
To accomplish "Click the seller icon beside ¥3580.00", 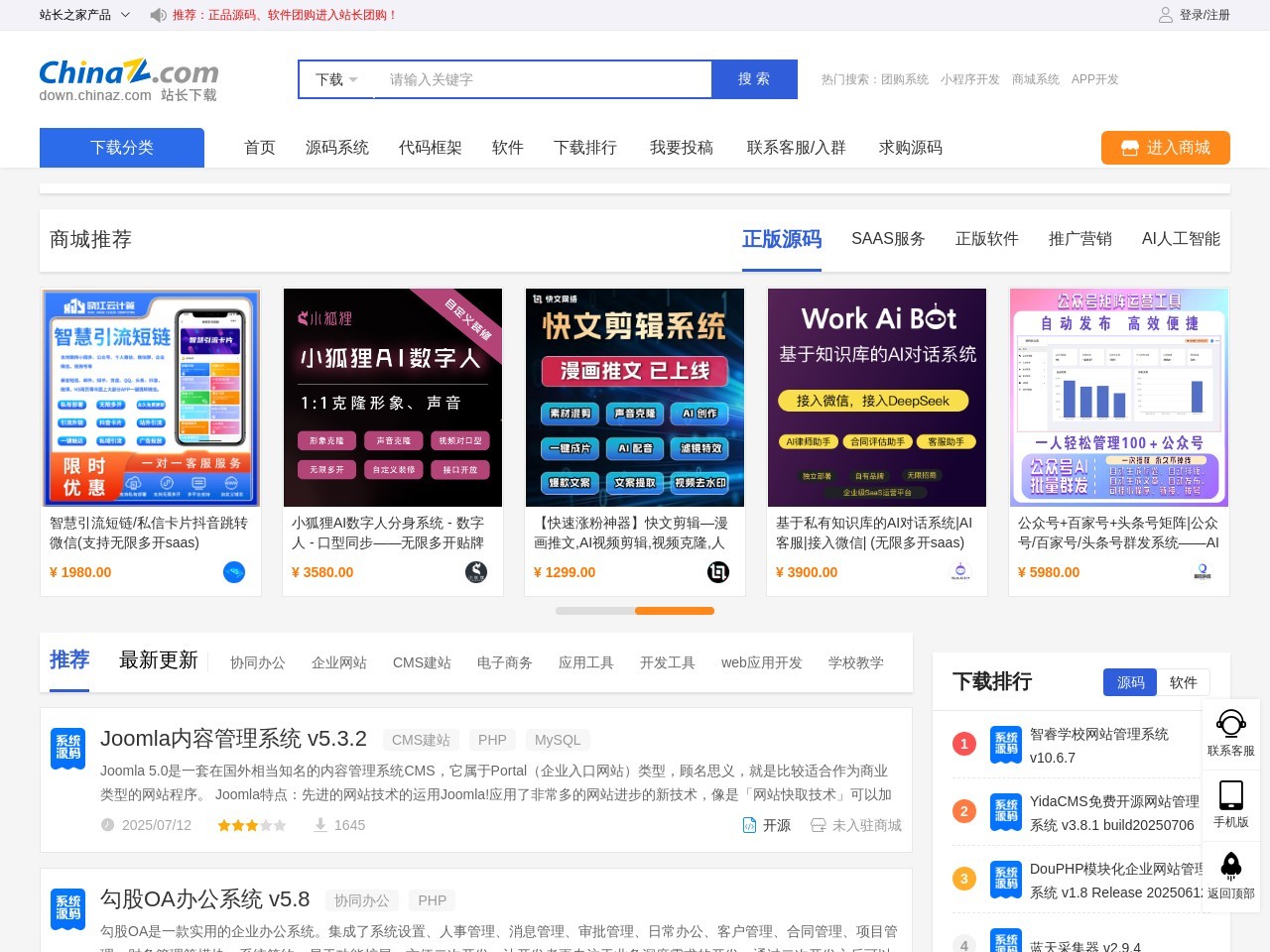I will pyautogui.click(x=476, y=572).
